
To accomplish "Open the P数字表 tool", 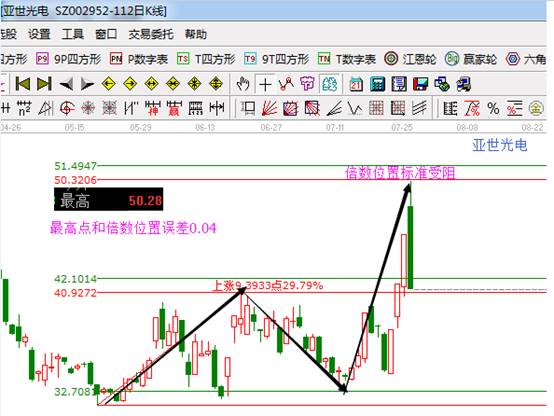I will 139,59.
